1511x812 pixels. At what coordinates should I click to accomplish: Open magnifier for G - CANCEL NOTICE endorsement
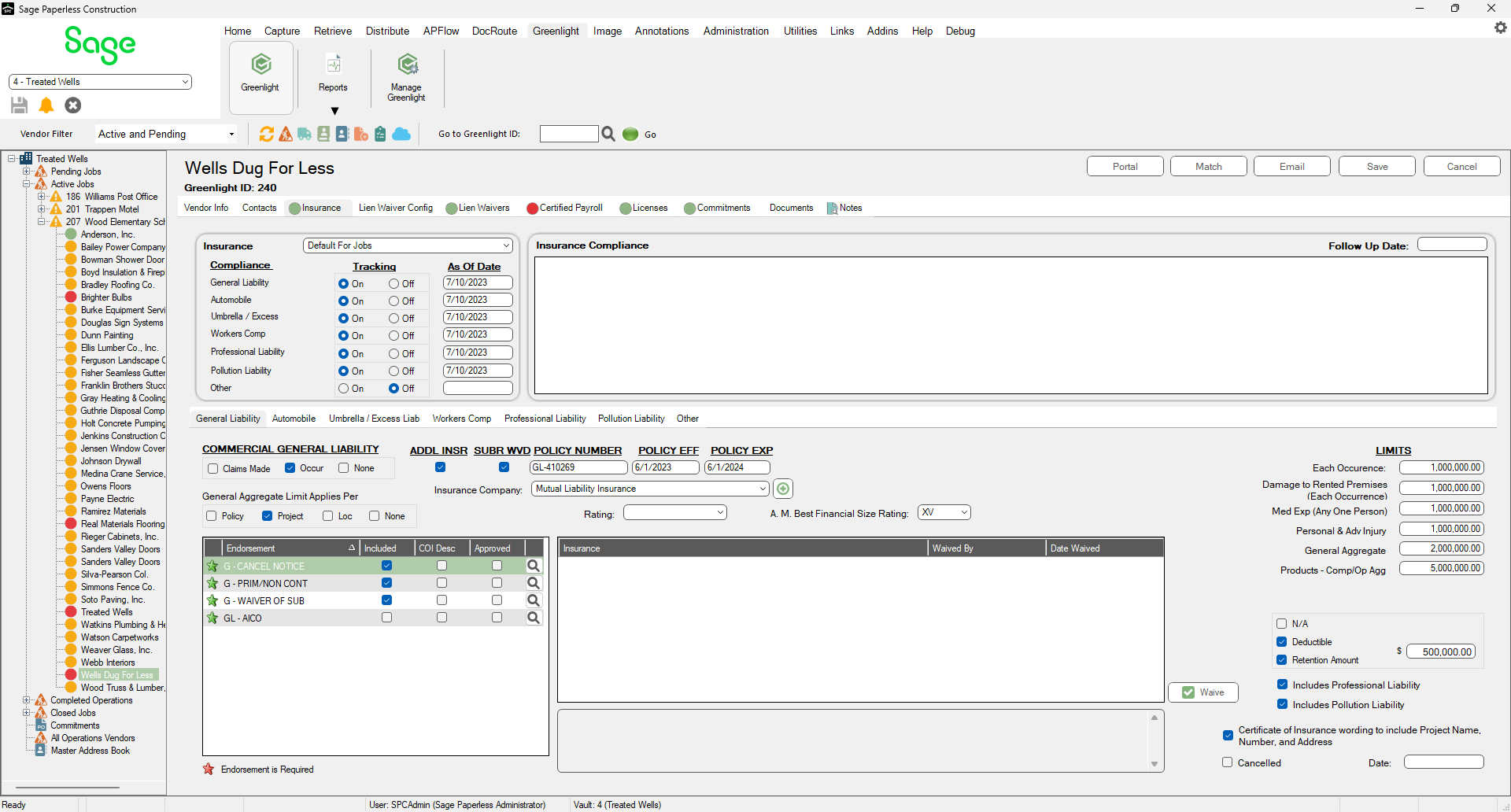pyautogui.click(x=534, y=566)
